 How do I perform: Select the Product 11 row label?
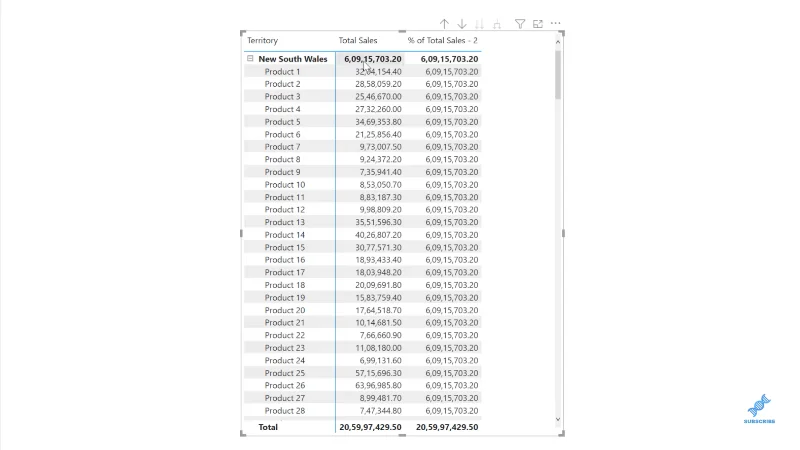coord(285,197)
